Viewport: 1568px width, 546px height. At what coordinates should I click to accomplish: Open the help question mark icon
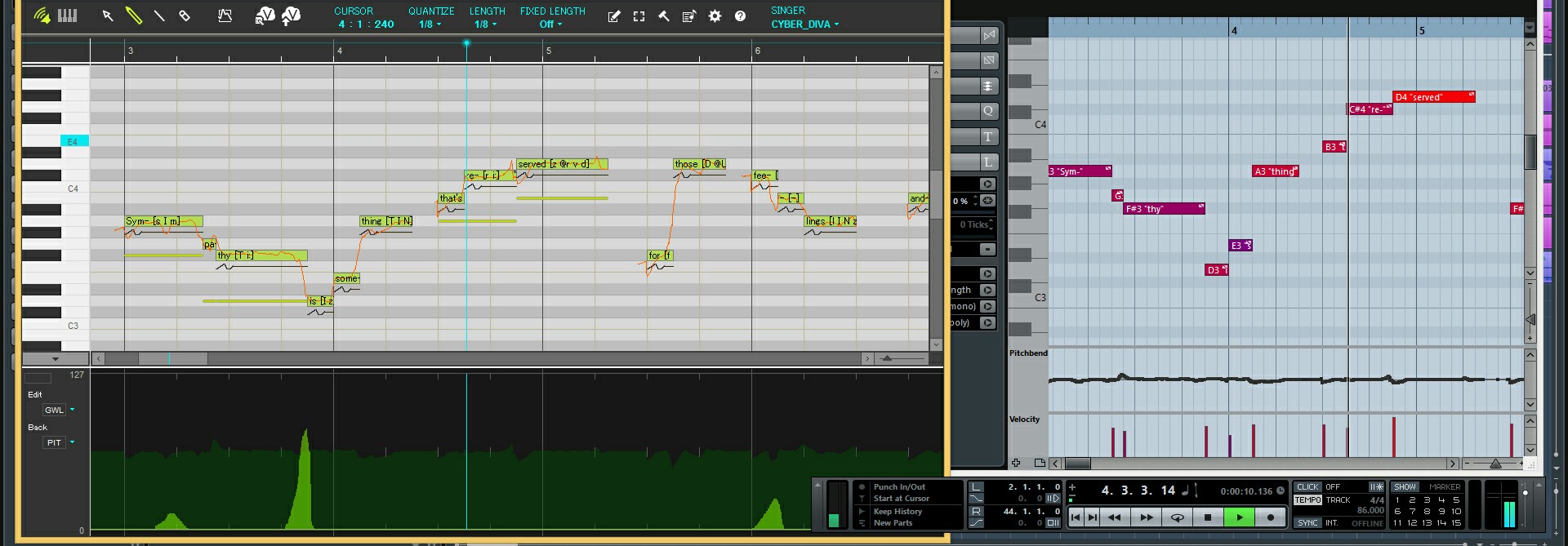740,16
